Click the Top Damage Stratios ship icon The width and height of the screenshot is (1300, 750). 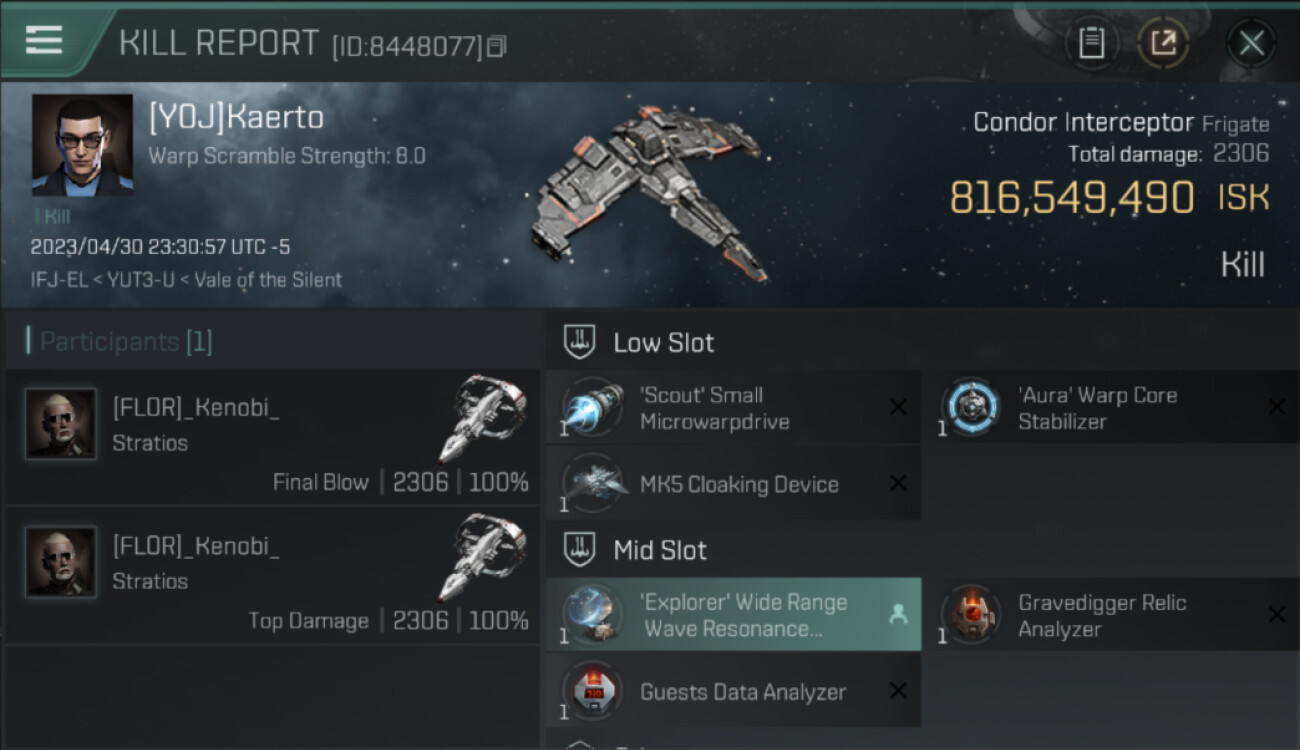pyautogui.click(x=482, y=557)
